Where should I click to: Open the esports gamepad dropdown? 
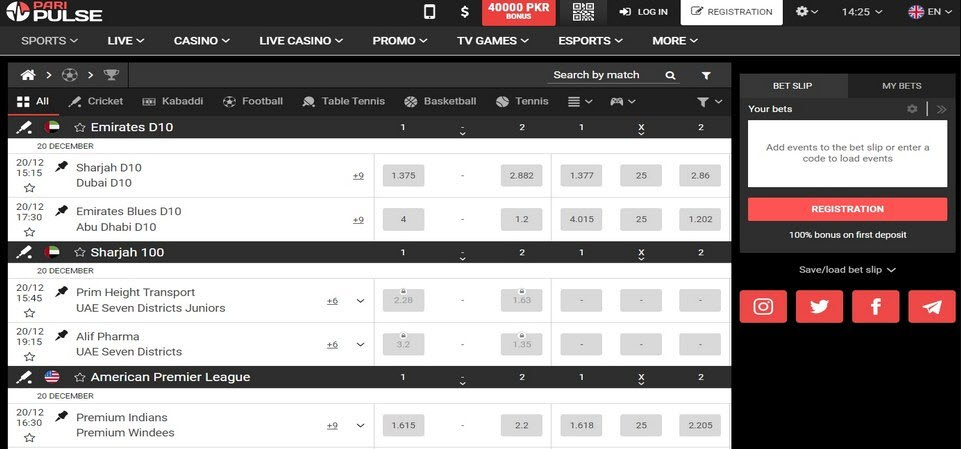tap(623, 102)
